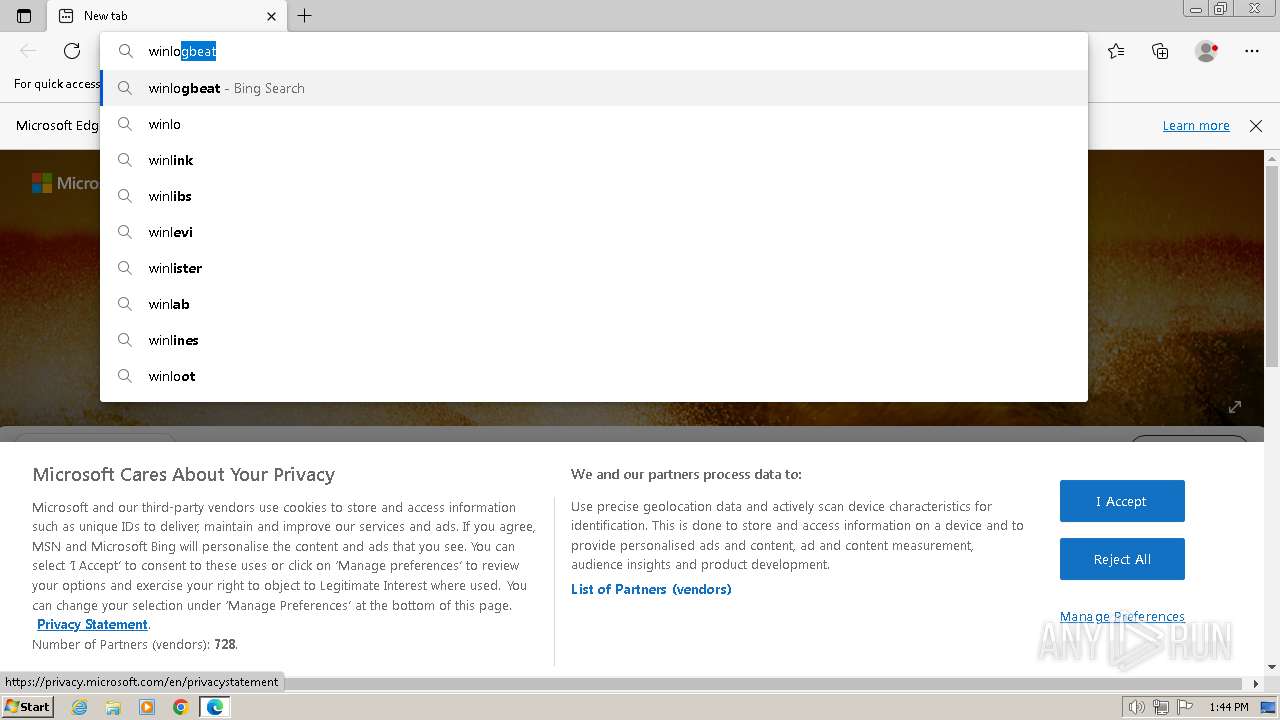Viewport: 1280px width, 720px height.
Task: Choose the 'winlevi' search suggestion
Action: (594, 232)
